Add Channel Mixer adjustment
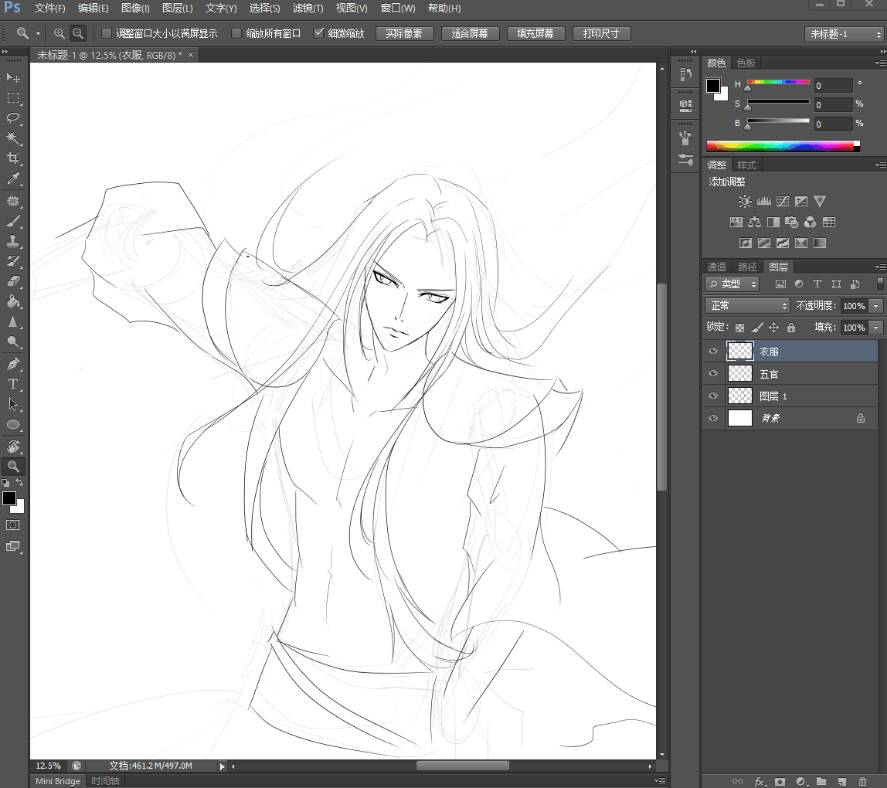 (810, 222)
